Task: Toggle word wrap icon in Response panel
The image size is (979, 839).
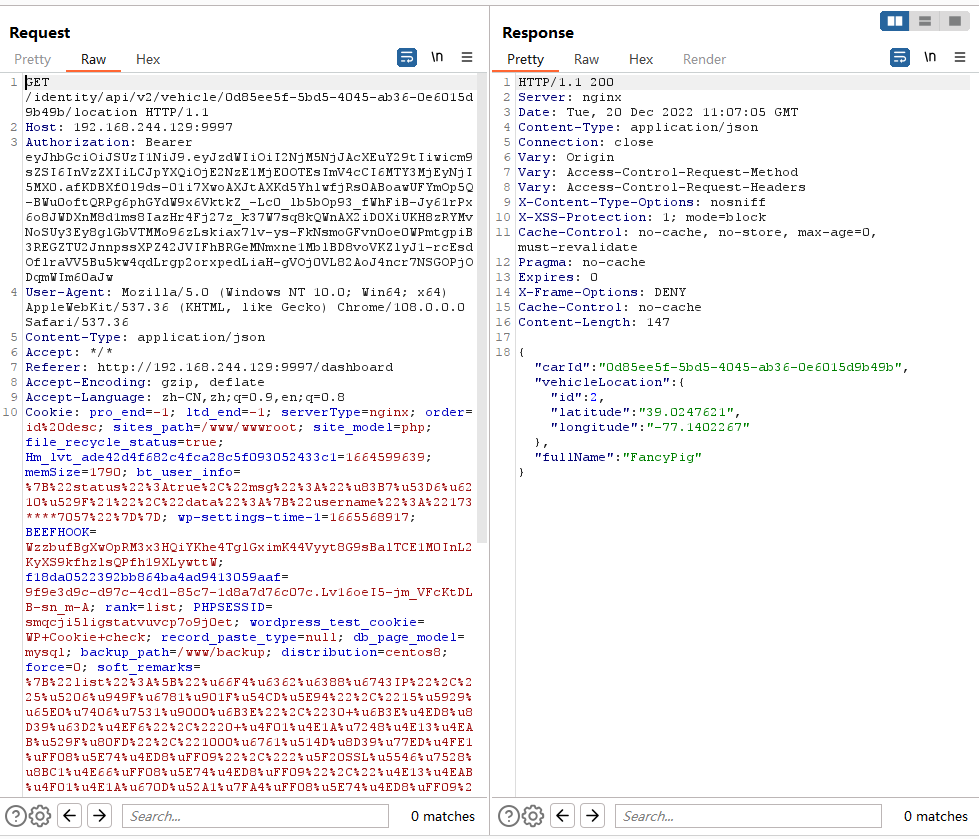Action: click(900, 57)
